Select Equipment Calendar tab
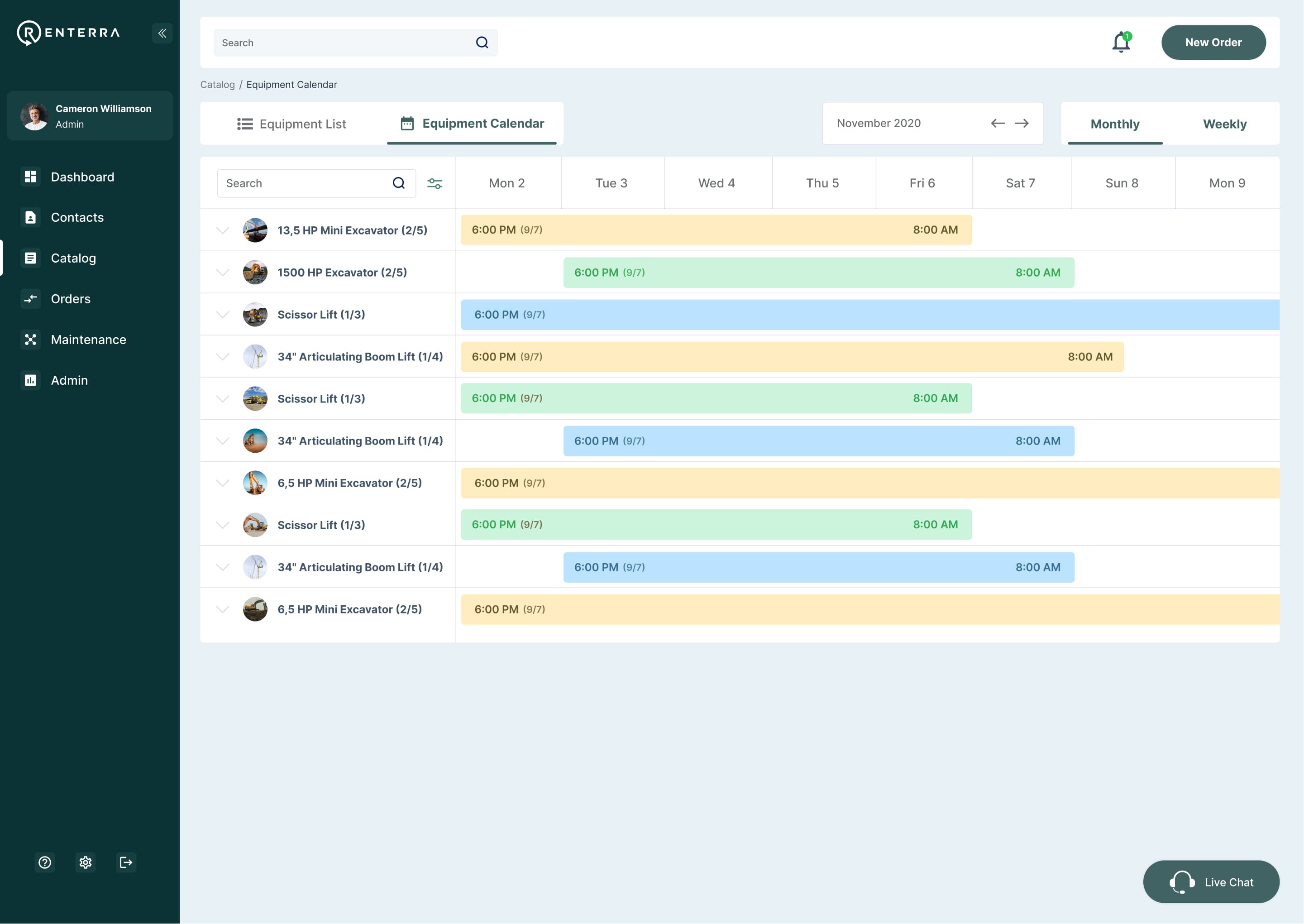1304x924 pixels. [473, 124]
